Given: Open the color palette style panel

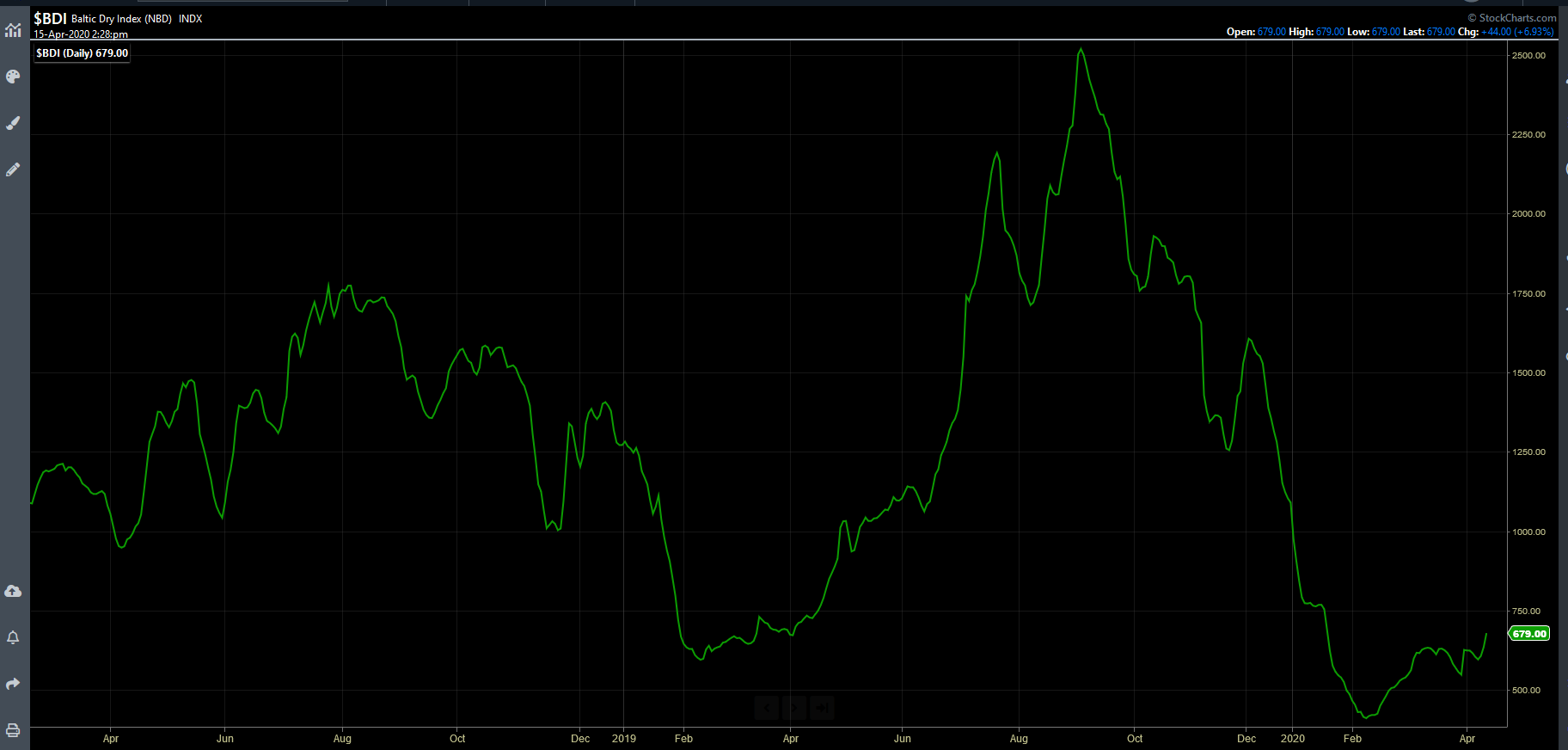Looking at the screenshot, I should [13, 77].
